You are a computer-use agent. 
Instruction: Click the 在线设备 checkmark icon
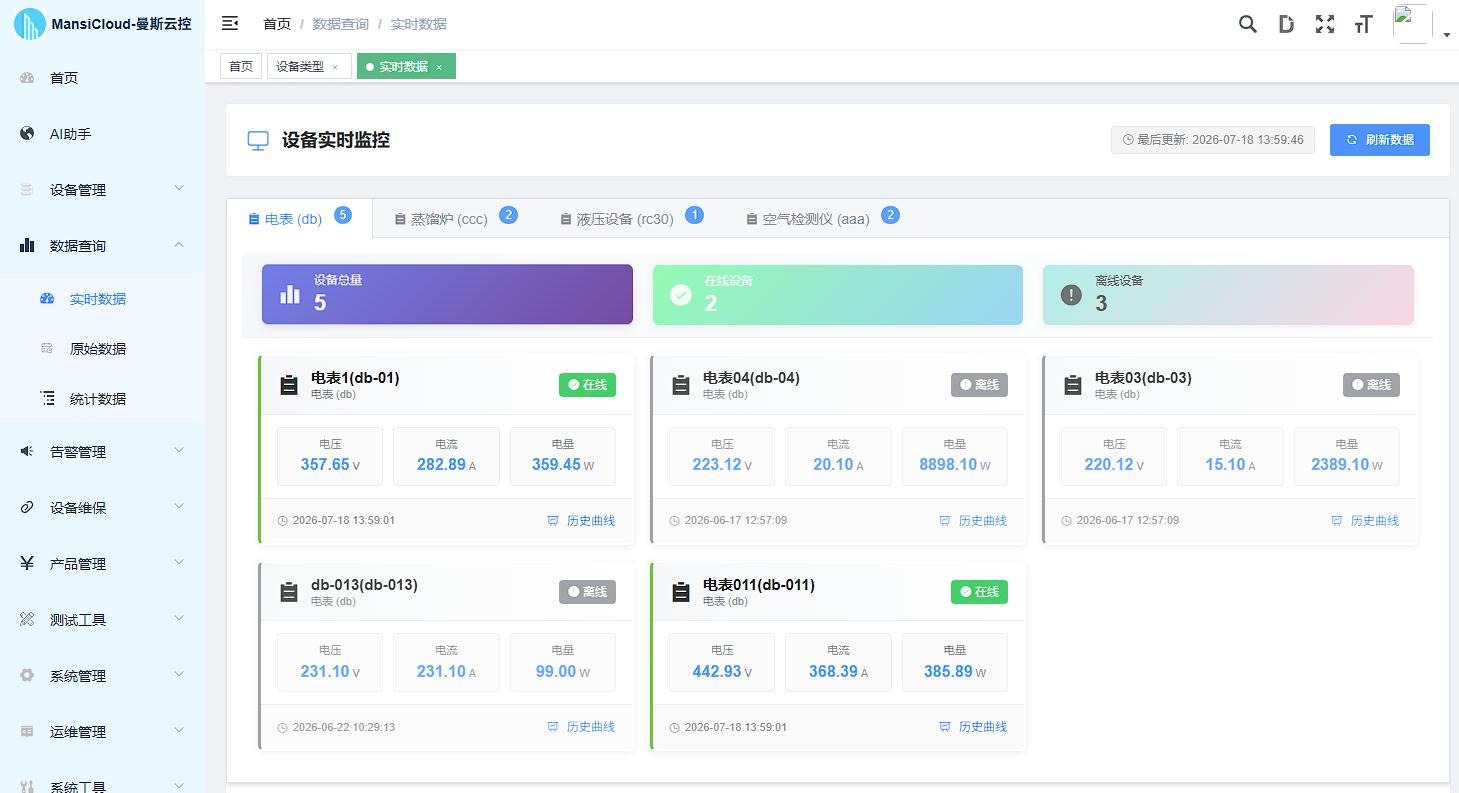coord(681,295)
